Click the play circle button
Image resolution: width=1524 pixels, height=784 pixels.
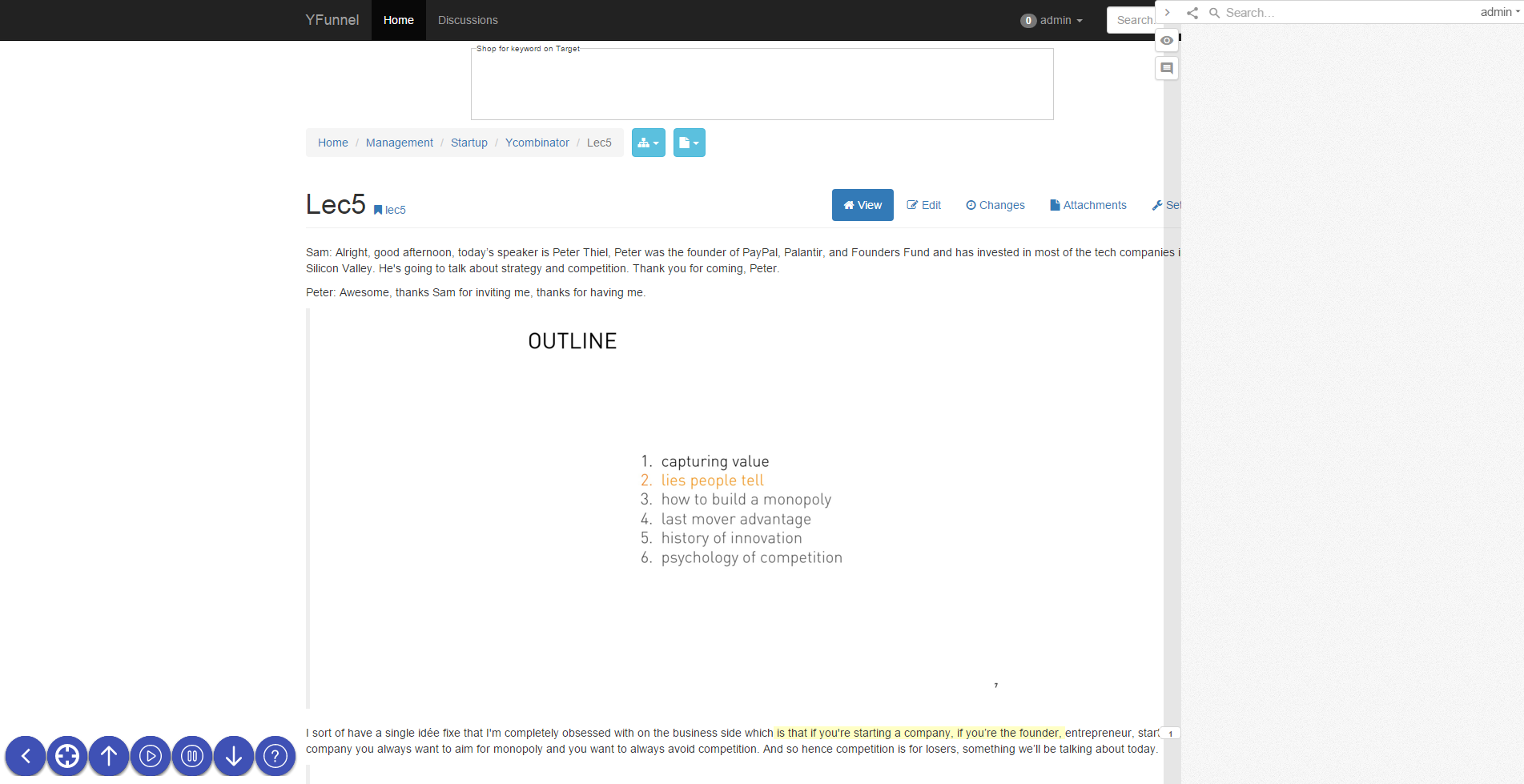point(151,756)
